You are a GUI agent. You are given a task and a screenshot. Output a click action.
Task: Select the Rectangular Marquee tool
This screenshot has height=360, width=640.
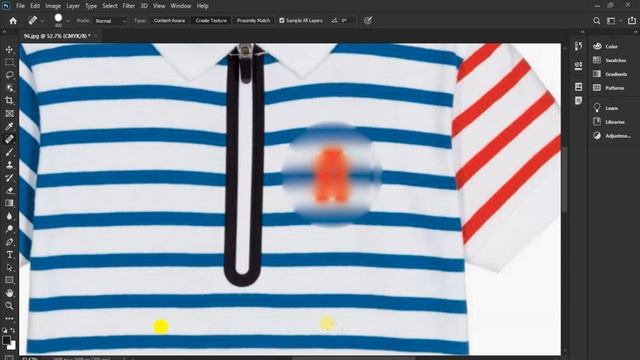coord(9,62)
